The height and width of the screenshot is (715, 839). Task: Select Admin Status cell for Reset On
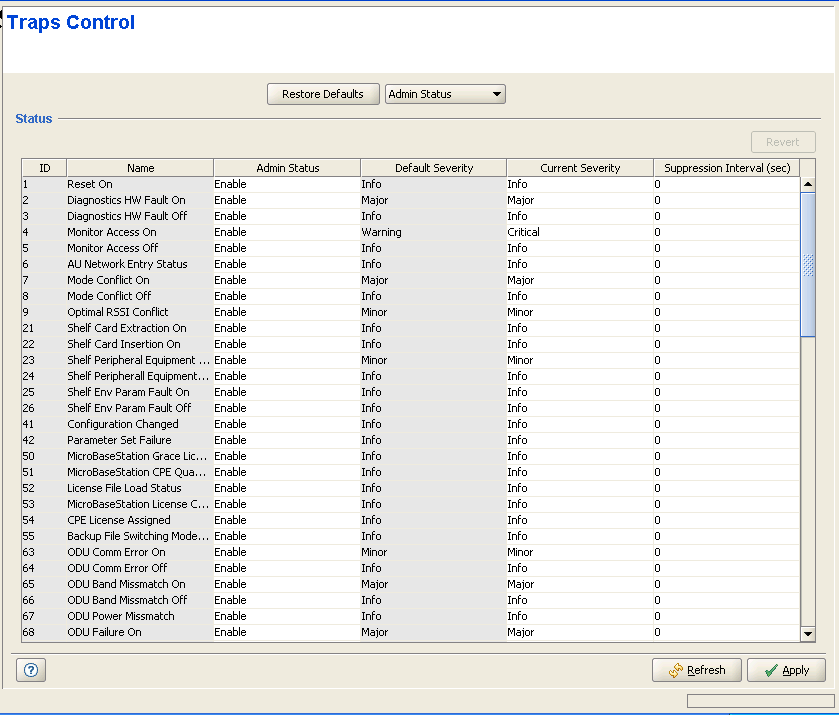coord(286,184)
